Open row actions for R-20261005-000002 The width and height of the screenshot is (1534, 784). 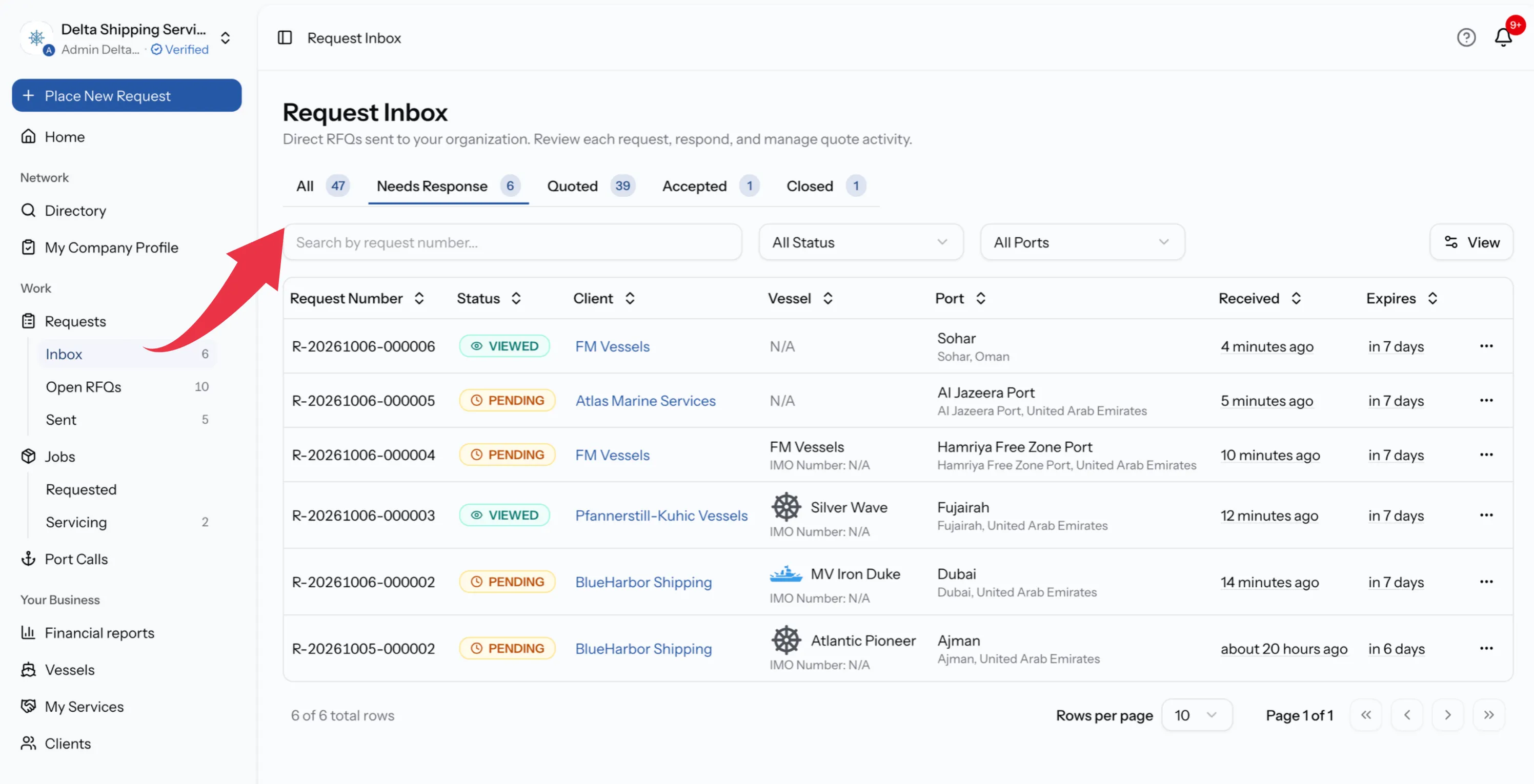tap(1486, 648)
